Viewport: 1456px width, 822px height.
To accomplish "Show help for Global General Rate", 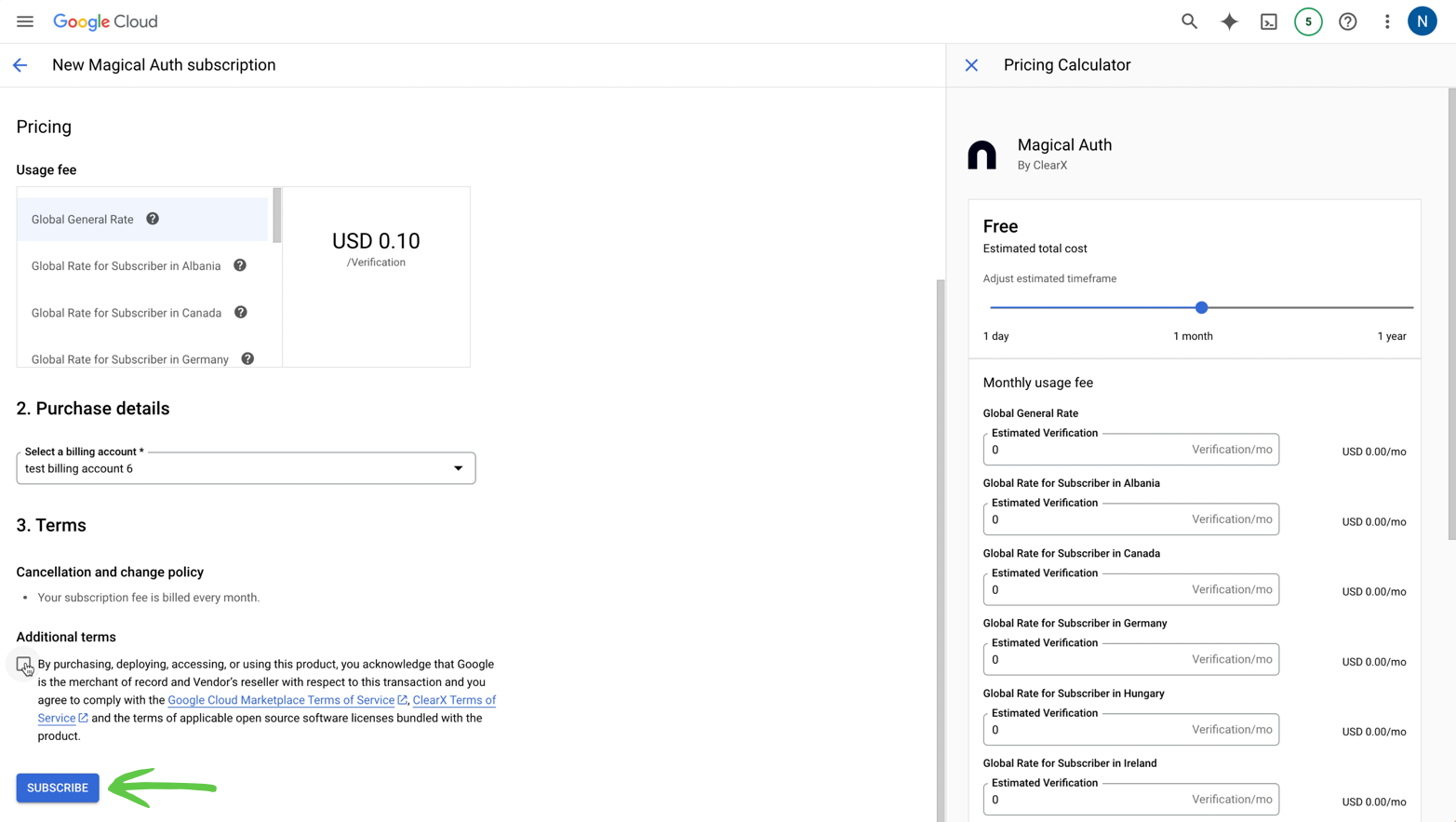I will 153,219.
